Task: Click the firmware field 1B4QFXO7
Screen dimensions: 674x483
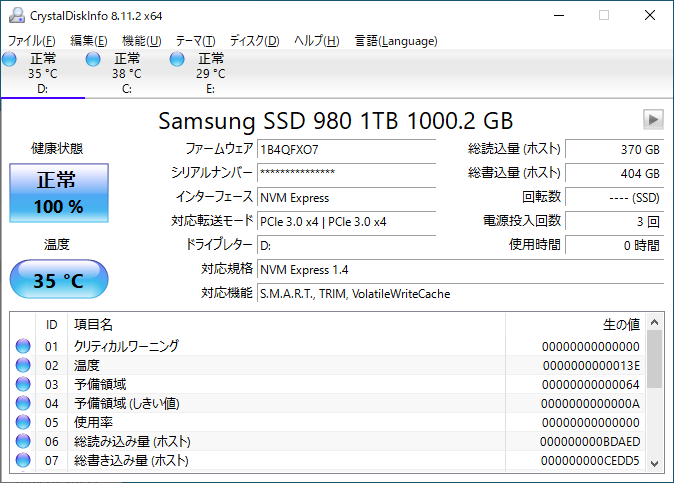Action: (346, 149)
